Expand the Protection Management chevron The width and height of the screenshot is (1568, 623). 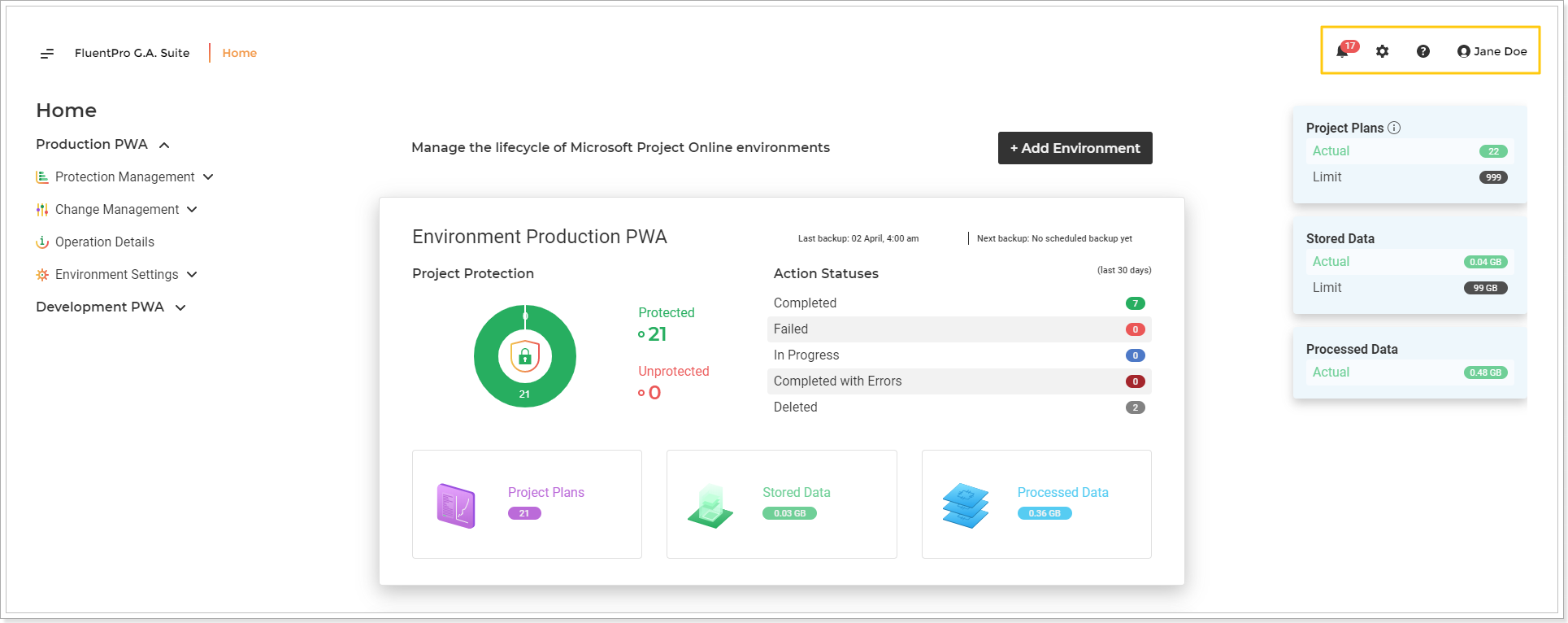pyautogui.click(x=208, y=176)
